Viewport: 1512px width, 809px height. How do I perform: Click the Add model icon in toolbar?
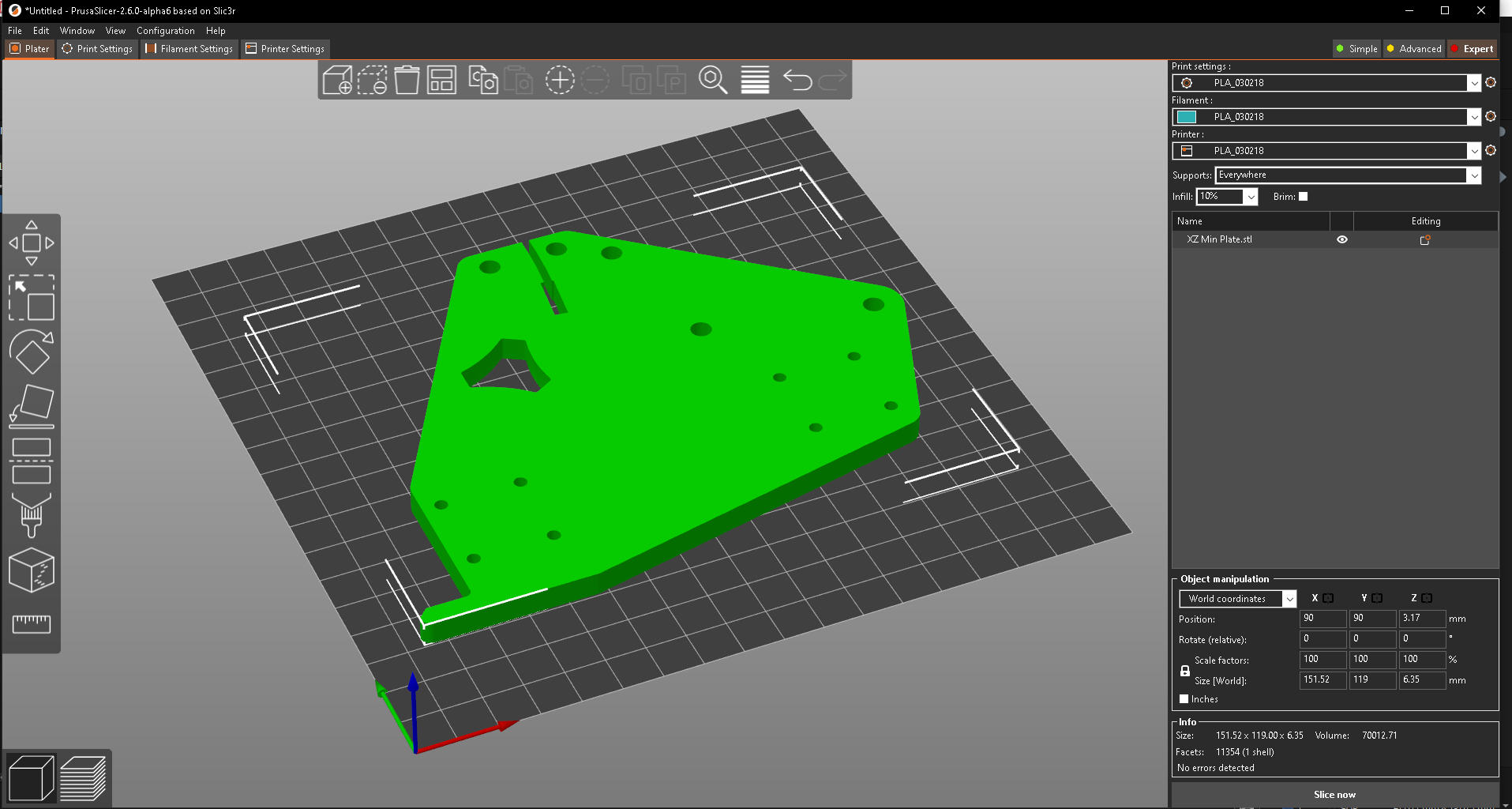337,80
